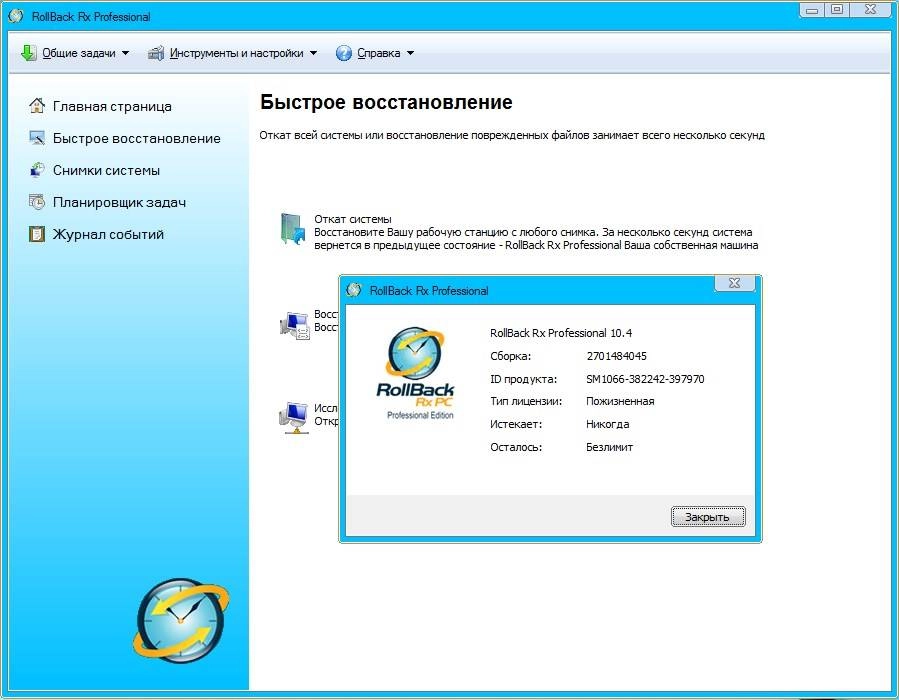This screenshot has width=899, height=700.
Task: Click the Быстрое восстановление page heading
Action: pyautogui.click(x=386, y=102)
